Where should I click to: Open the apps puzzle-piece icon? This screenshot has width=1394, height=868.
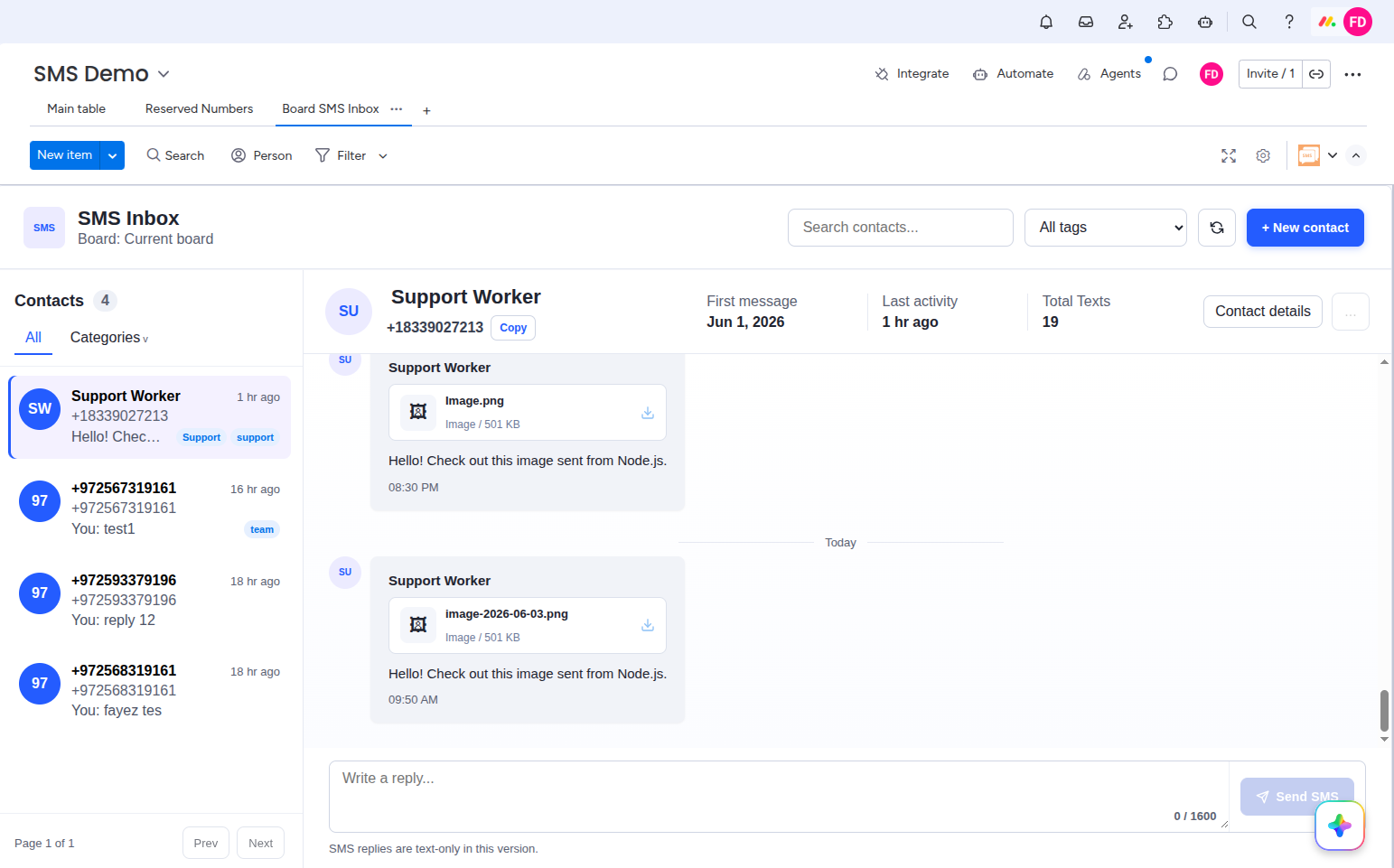(x=1165, y=22)
